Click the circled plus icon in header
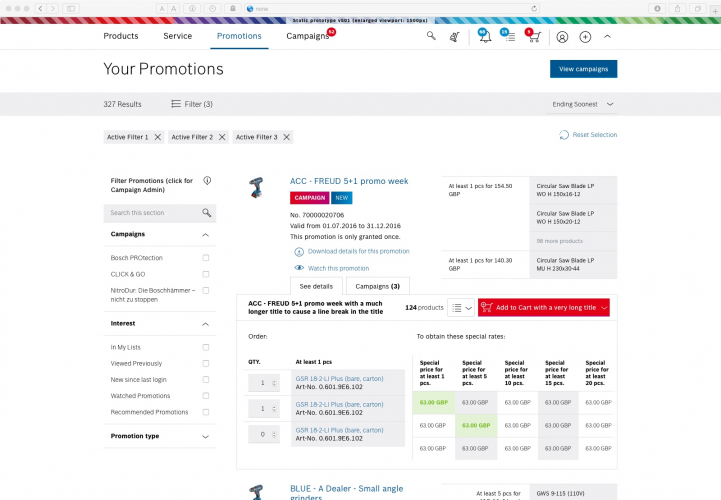721x500 pixels. (x=585, y=37)
